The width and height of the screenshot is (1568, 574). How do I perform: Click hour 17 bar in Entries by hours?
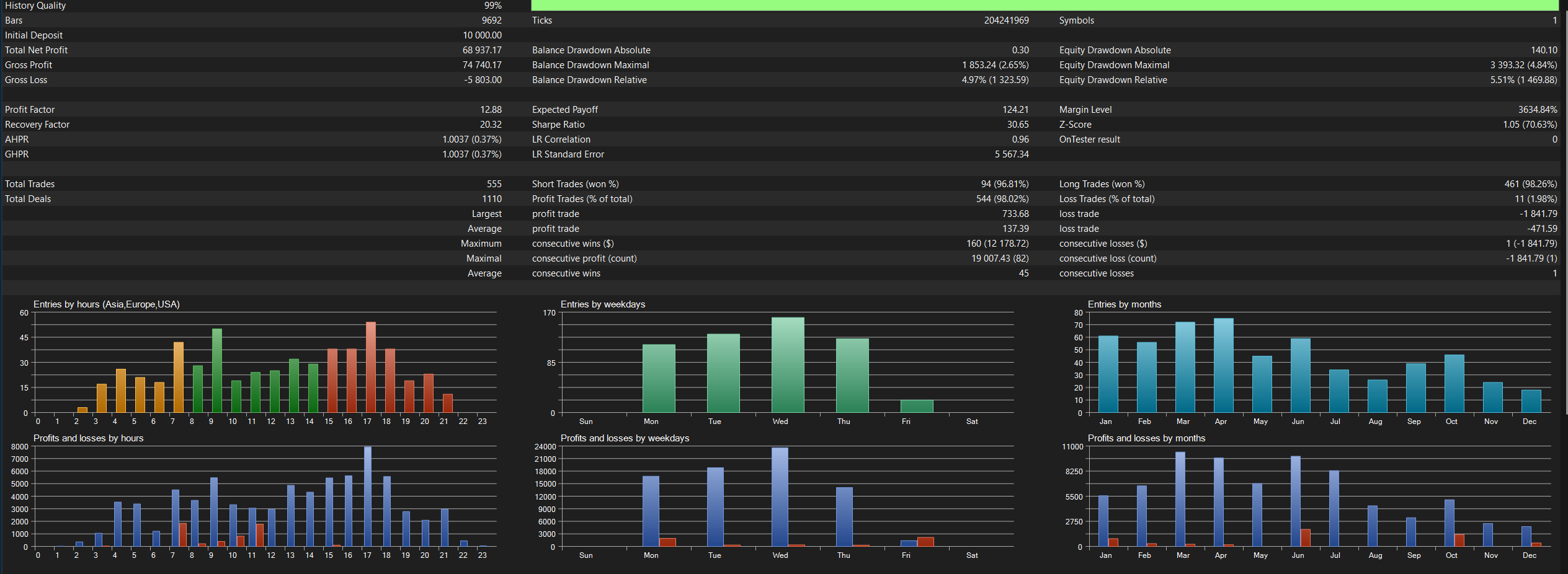pos(371,368)
